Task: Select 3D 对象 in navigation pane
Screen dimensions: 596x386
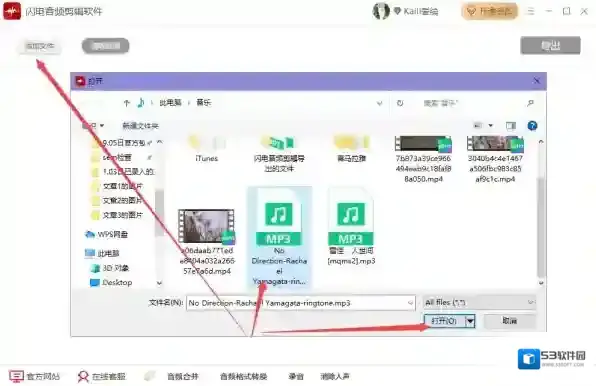Action: click(x=110, y=268)
